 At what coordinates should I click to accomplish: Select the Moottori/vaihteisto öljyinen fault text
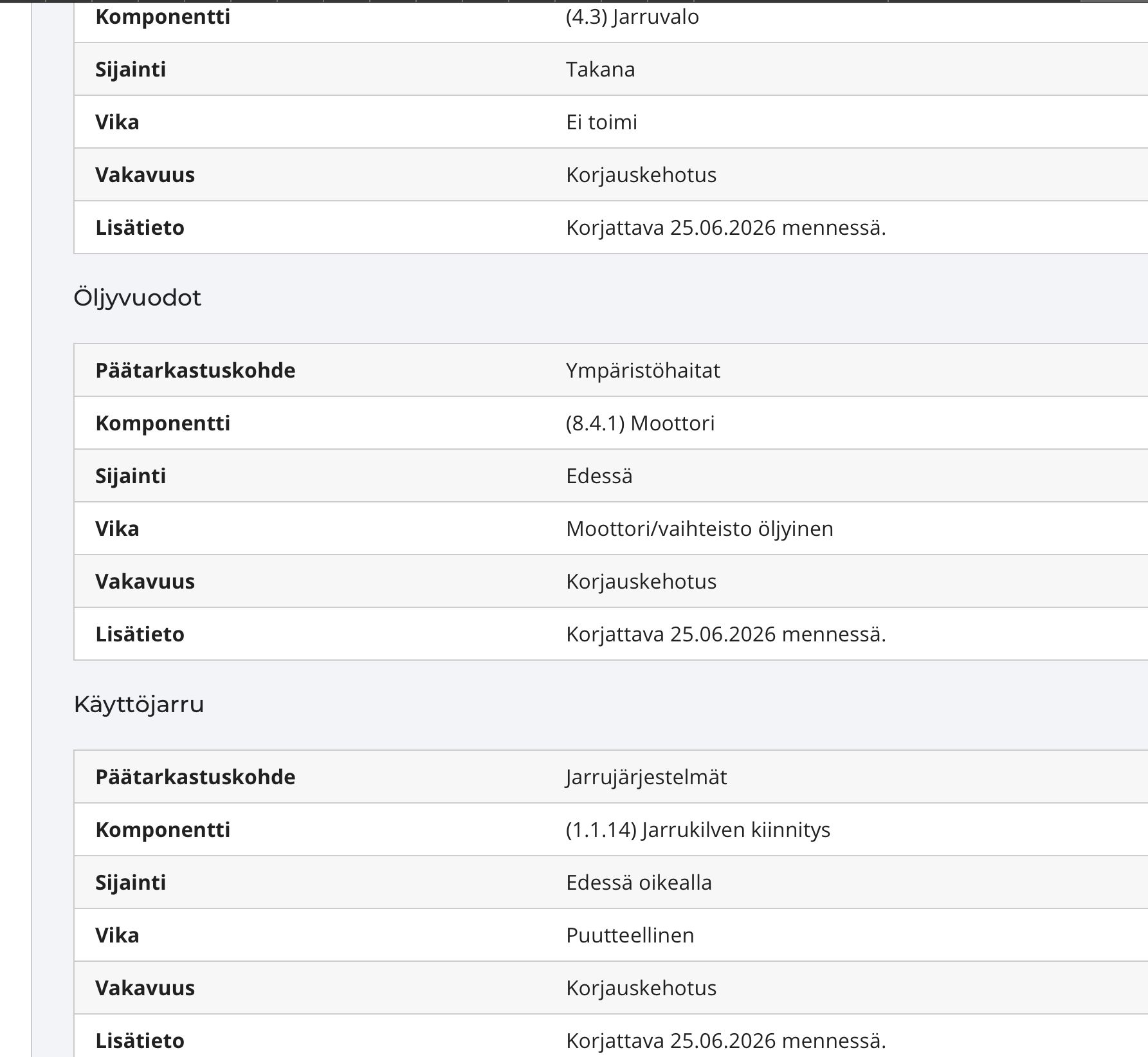pyautogui.click(x=699, y=529)
